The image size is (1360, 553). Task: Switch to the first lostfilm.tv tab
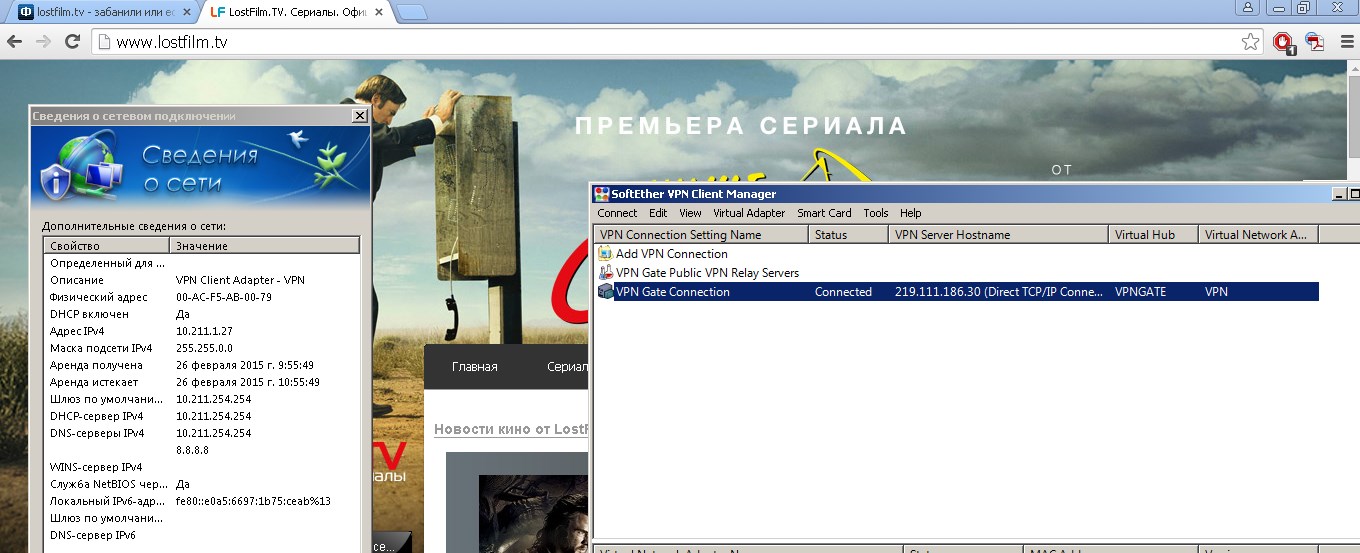click(103, 12)
